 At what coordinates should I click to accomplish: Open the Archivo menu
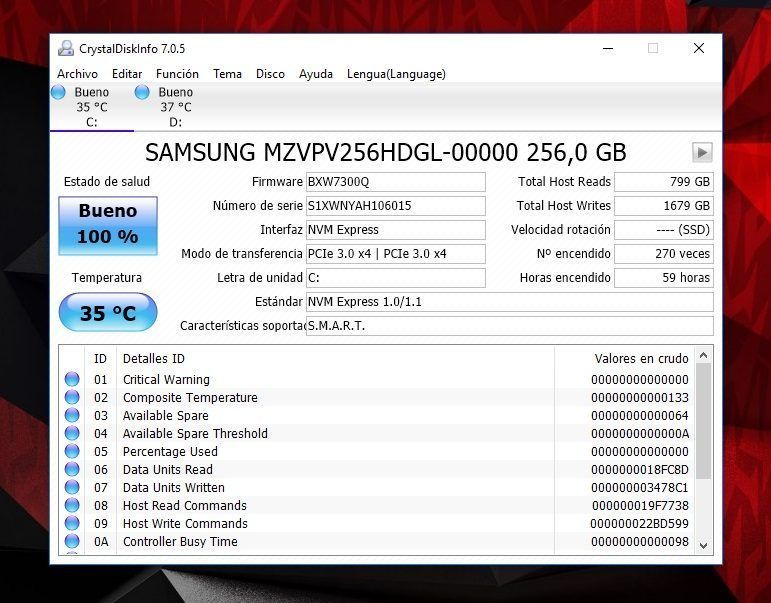pos(77,74)
